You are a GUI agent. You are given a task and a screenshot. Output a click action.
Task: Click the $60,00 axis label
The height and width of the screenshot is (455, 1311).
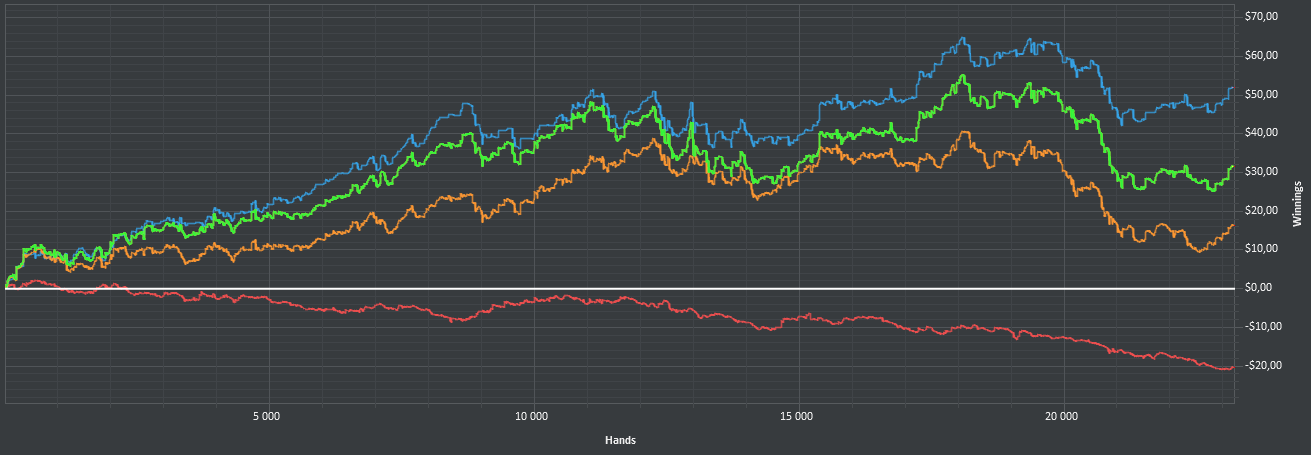pos(1261,55)
